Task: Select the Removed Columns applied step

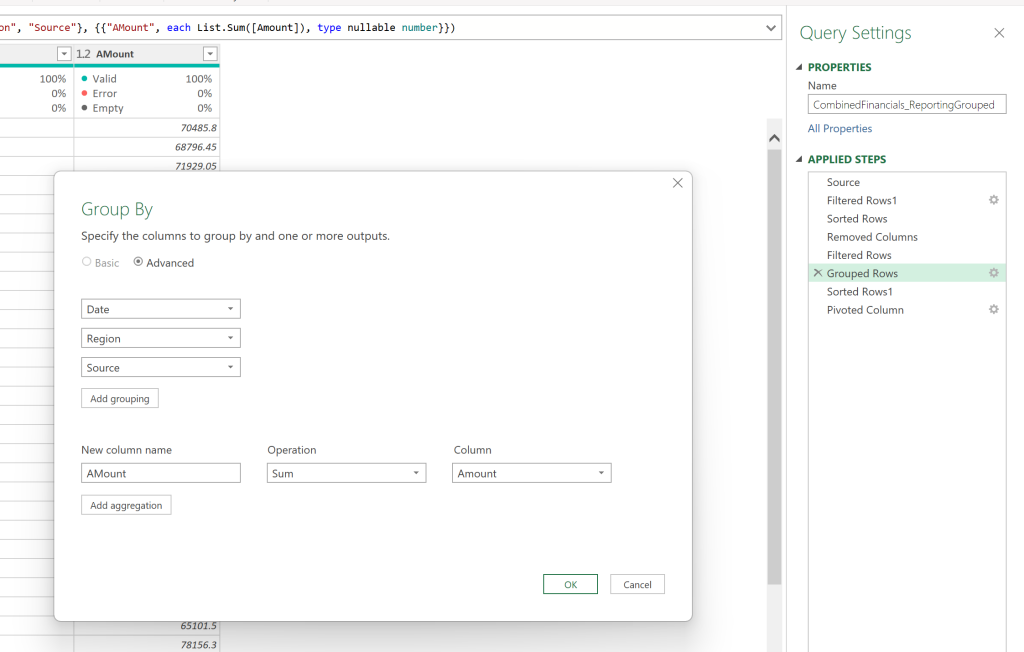Action: [906, 237]
